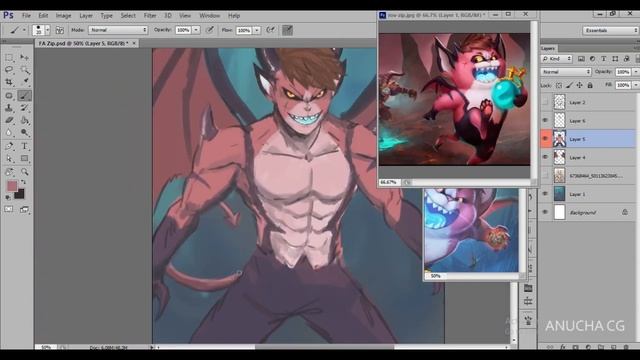
Task: Set the foreground color swatch
Action: (x=12, y=186)
